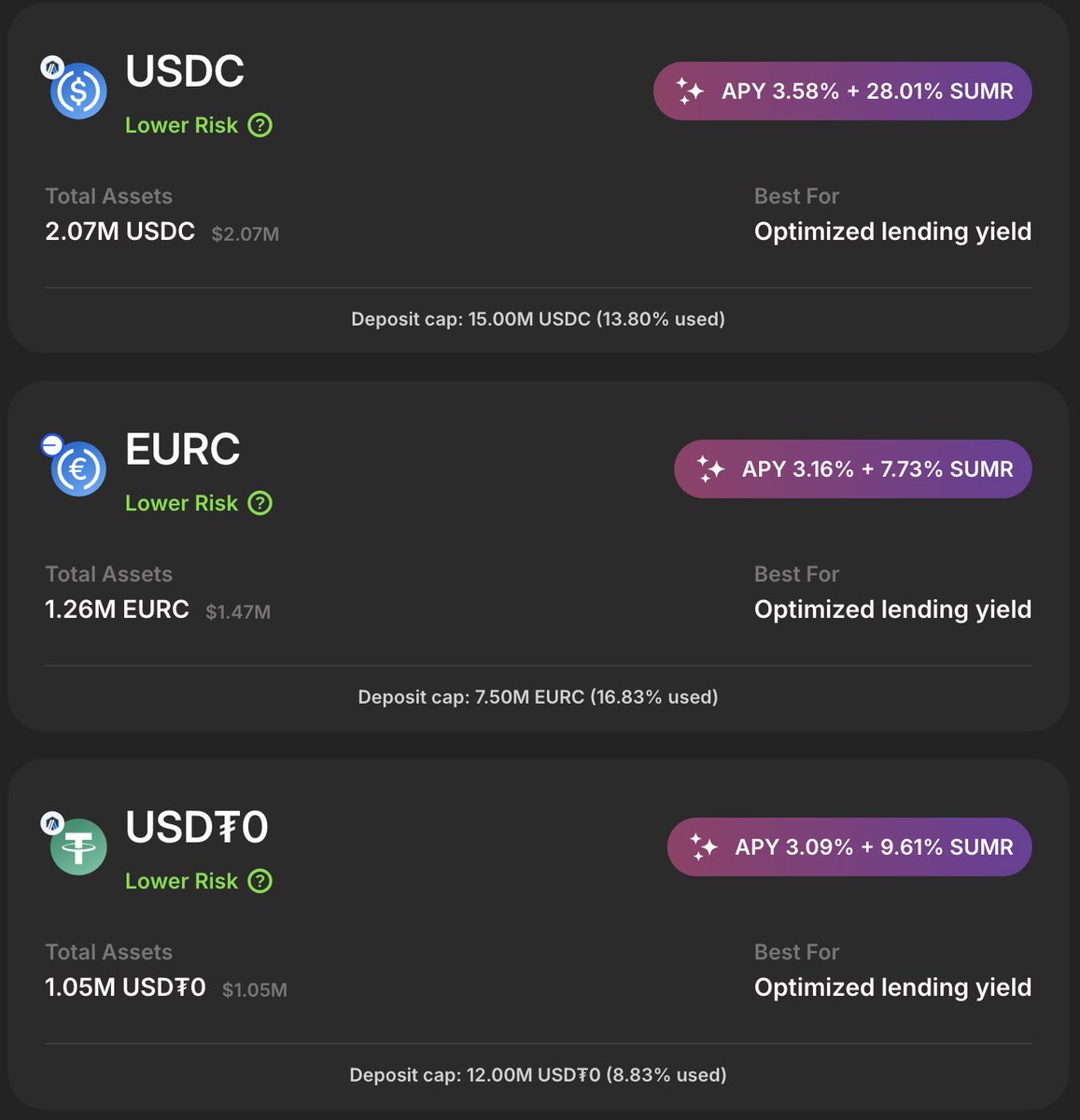Screen dimensions: 1080x1120
Task: Click the sparkle icon in EURC APY badge
Action: (710, 469)
